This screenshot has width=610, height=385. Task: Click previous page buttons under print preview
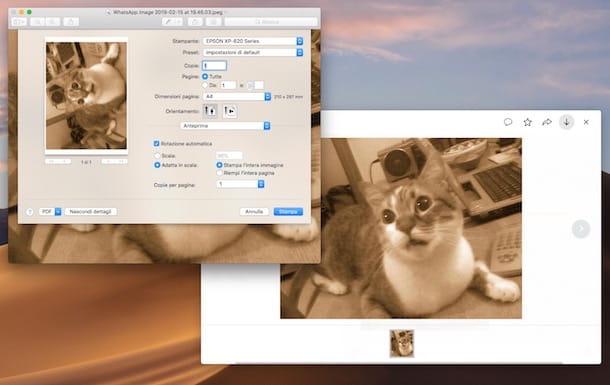(x=58, y=161)
